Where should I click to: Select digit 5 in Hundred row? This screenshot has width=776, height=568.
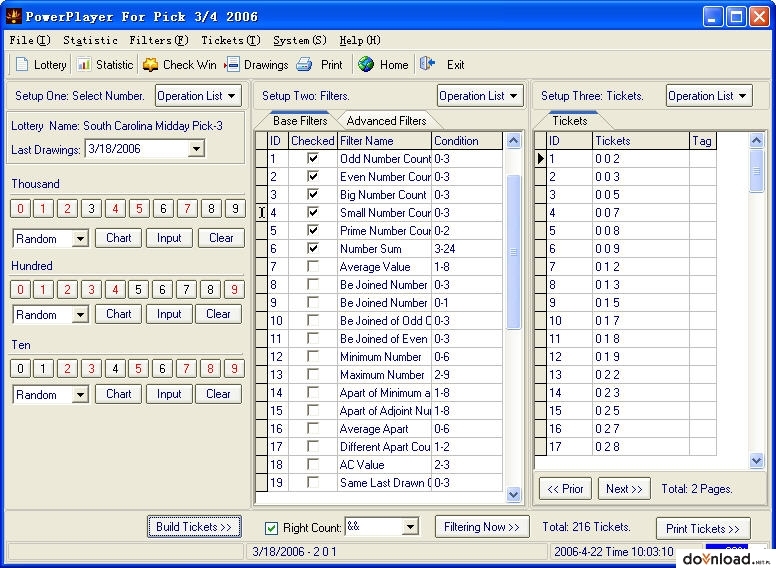click(x=139, y=289)
